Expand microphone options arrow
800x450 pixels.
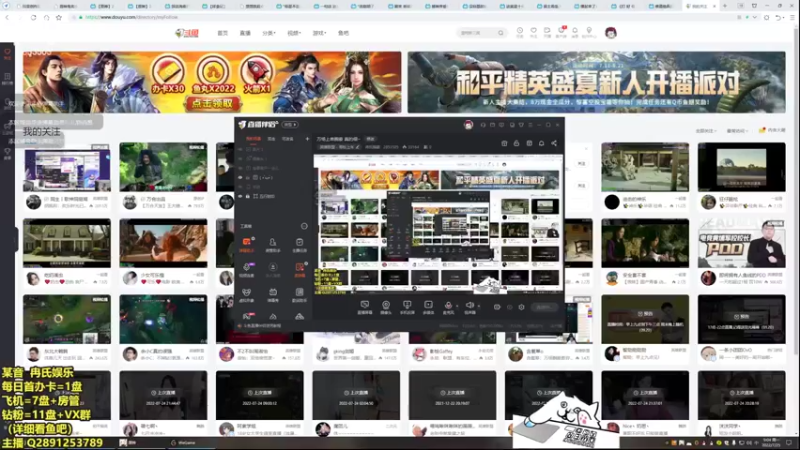pos(457,306)
